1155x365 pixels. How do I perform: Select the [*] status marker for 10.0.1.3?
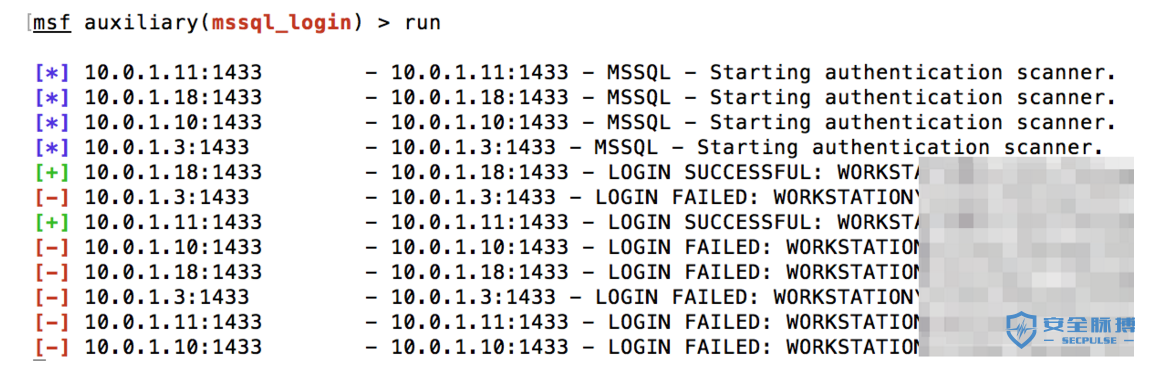coord(52,148)
